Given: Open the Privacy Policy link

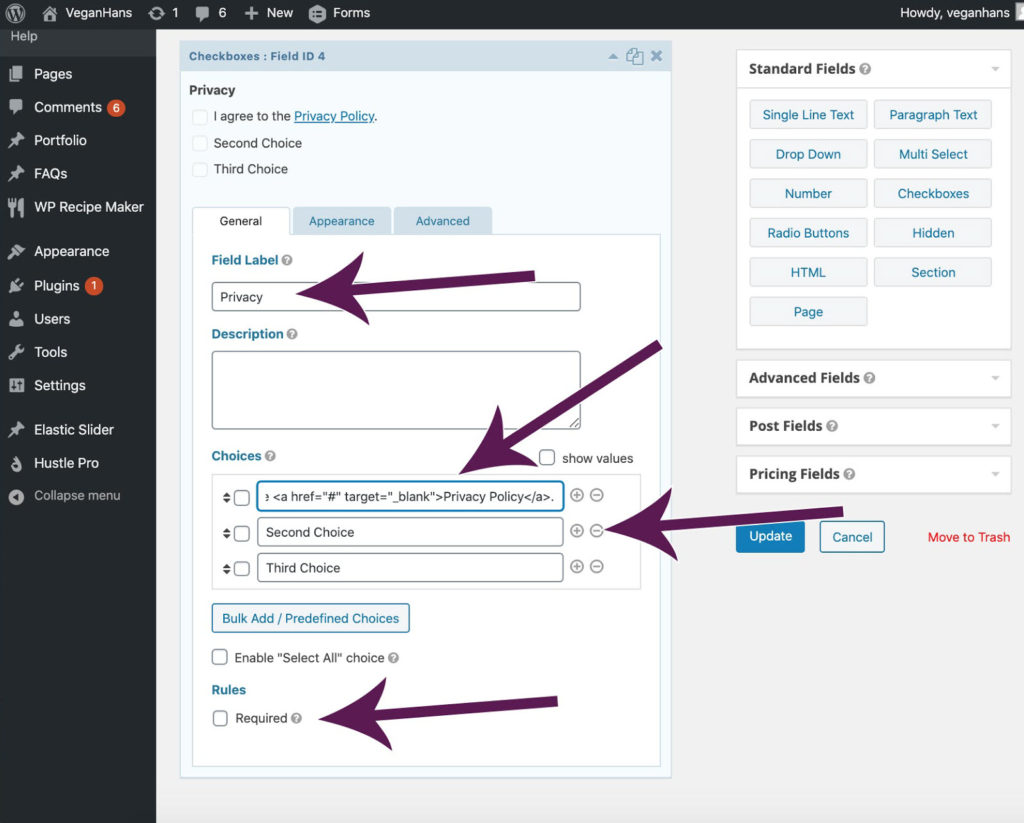Looking at the screenshot, I should pyautogui.click(x=334, y=116).
